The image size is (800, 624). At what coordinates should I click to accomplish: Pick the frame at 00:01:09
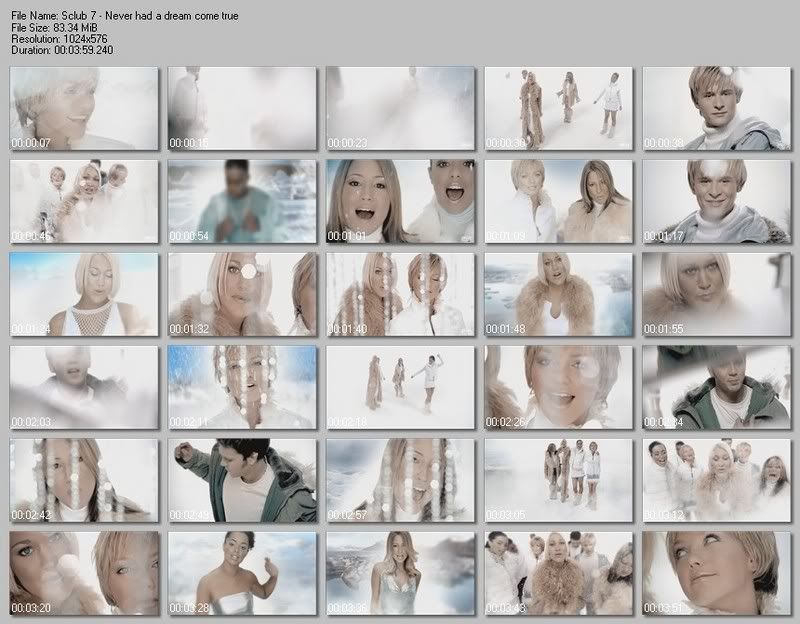coord(559,202)
